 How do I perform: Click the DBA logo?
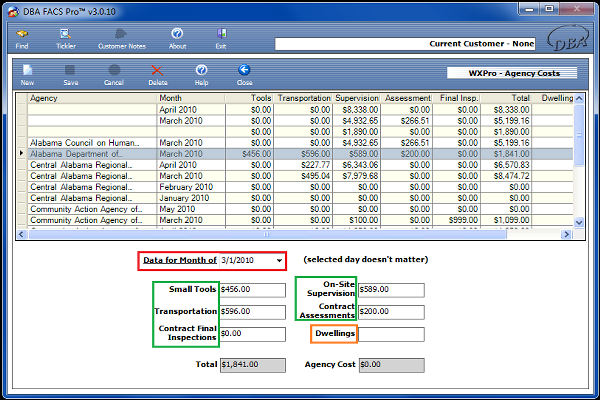click(x=568, y=39)
